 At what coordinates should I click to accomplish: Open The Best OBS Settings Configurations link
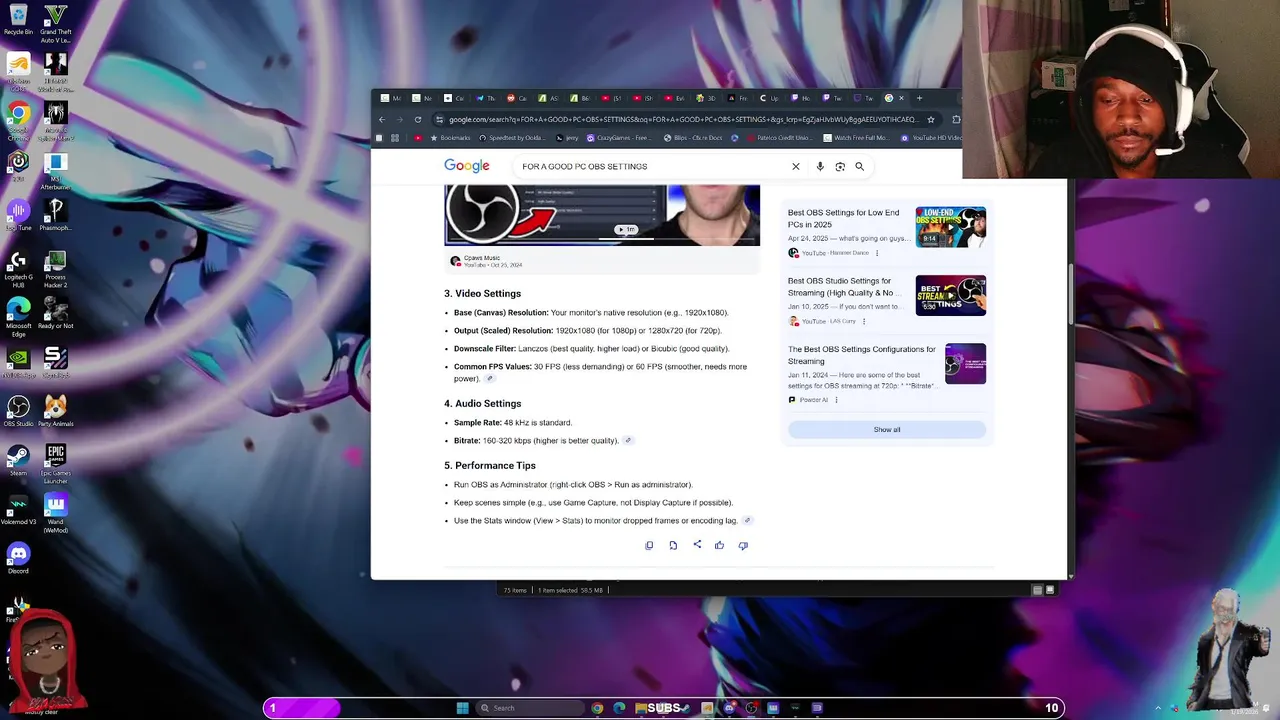(x=861, y=355)
